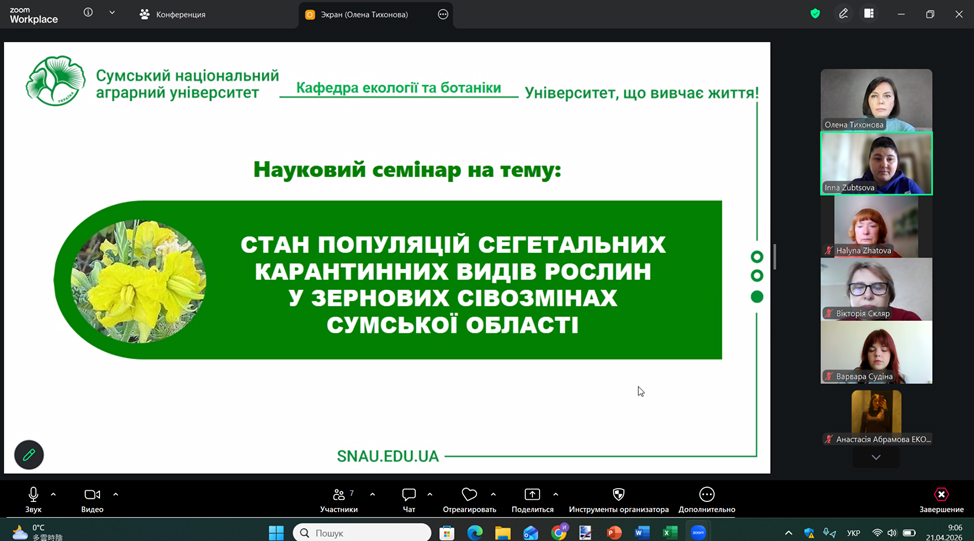
Task: Open the Участники participants panel
Action: 339,498
